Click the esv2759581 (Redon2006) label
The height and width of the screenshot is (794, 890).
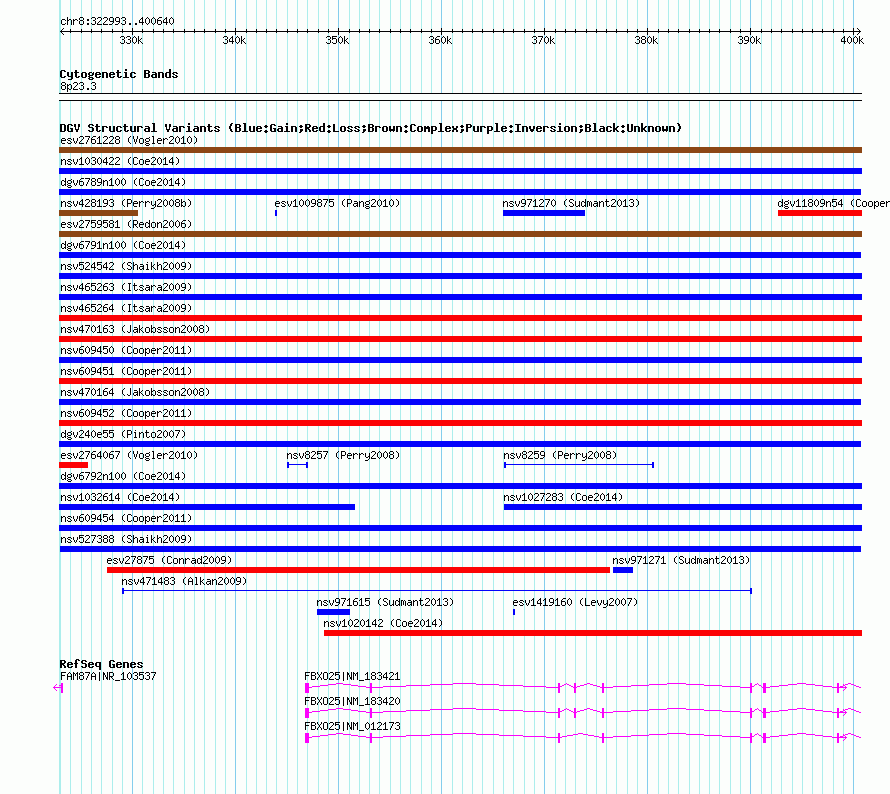[x=126, y=224]
